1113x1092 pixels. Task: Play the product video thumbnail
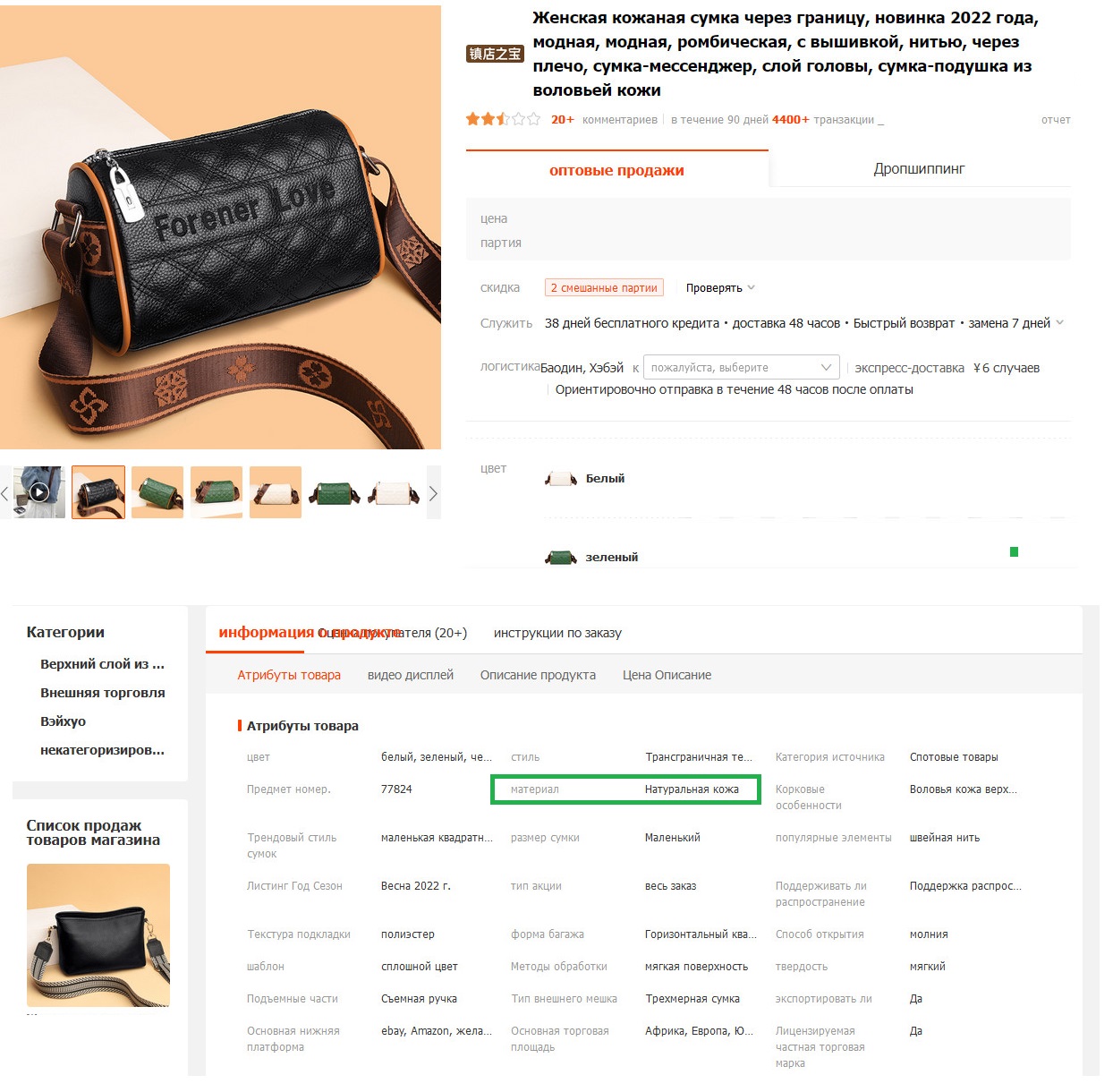39,492
